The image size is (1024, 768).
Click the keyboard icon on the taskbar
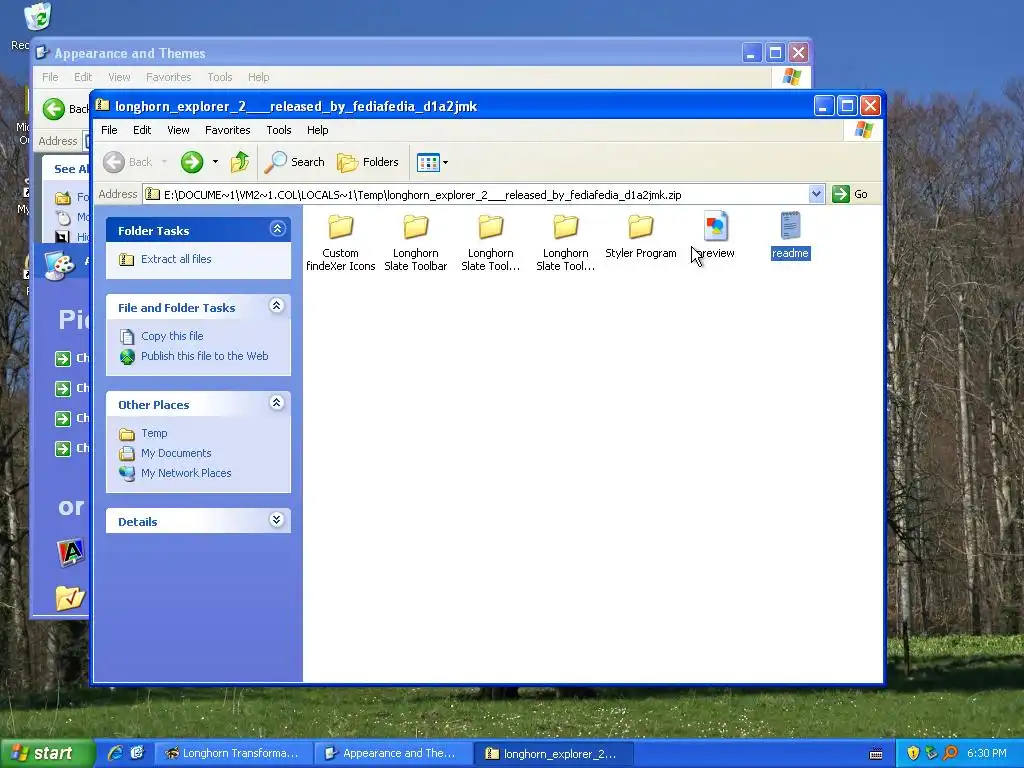[876, 754]
